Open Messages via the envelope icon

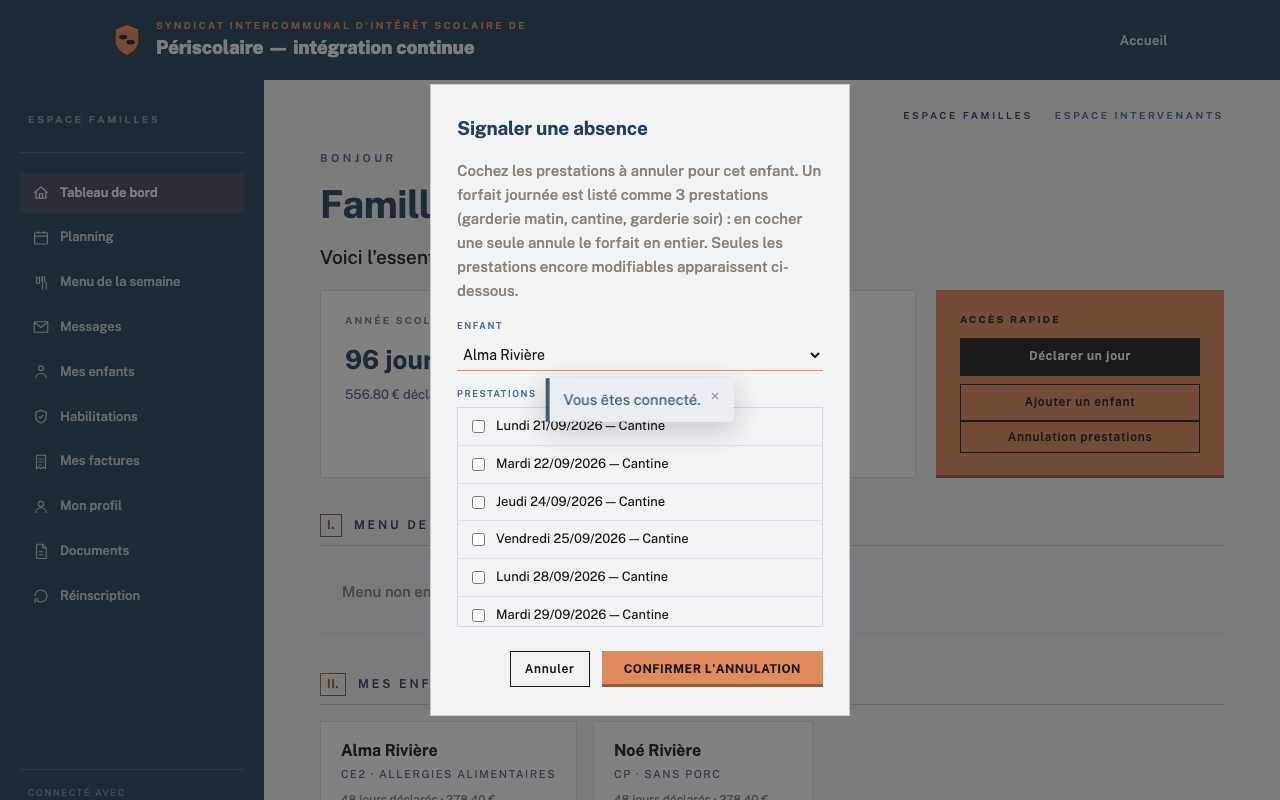point(41,327)
